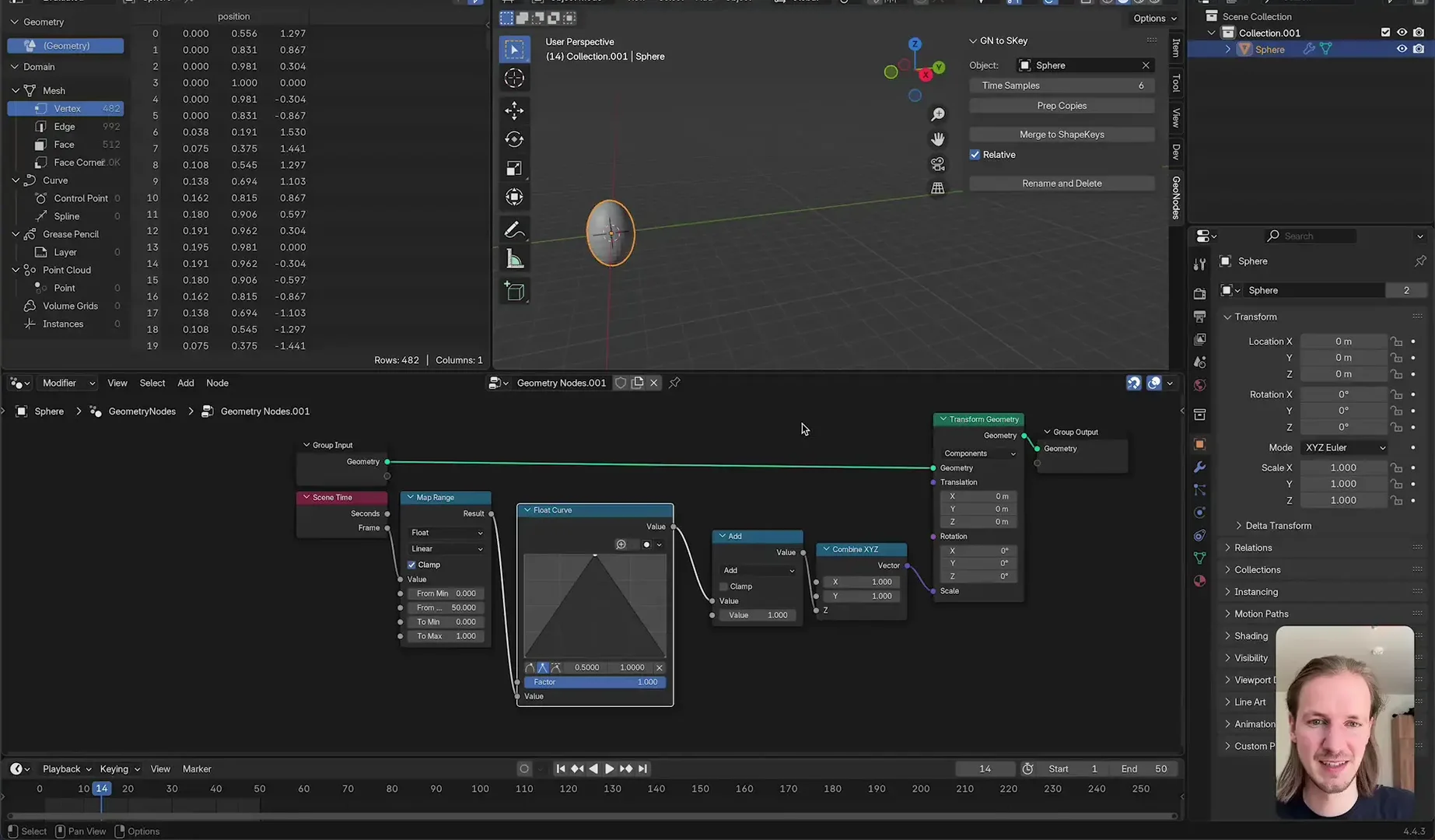Open the timeline Playback menu
The width and height of the screenshot is (1435, 840).
click(x=66, y=768)
